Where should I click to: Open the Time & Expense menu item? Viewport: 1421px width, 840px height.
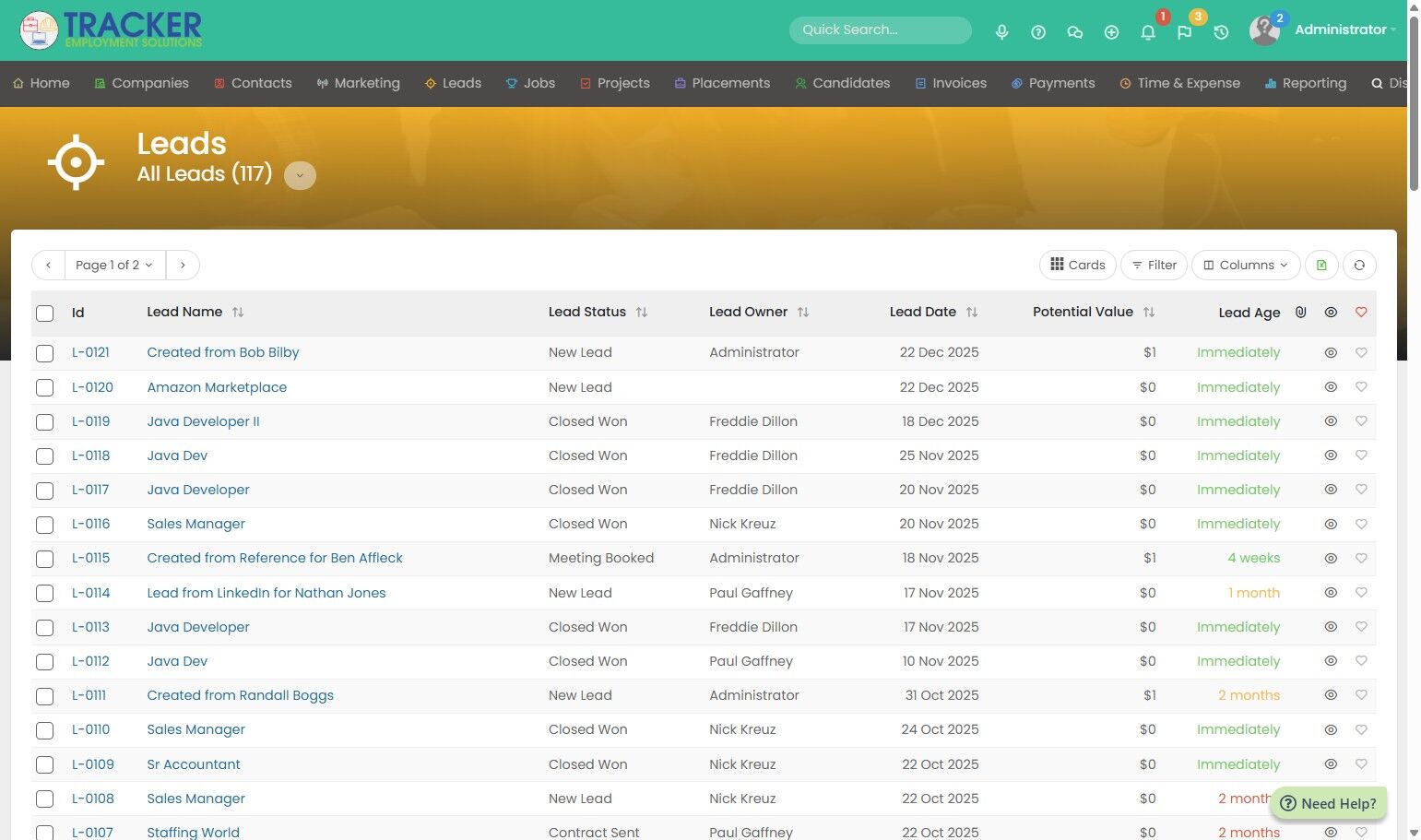point(1179,83)
